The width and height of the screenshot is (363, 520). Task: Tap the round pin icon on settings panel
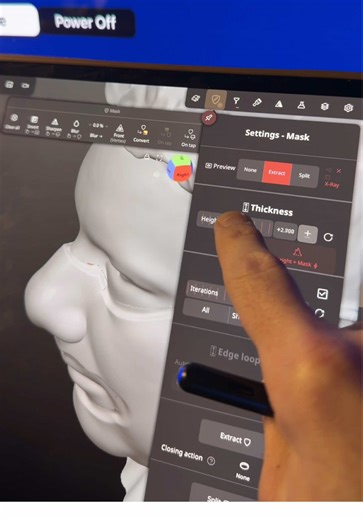(x=209, y=118)
